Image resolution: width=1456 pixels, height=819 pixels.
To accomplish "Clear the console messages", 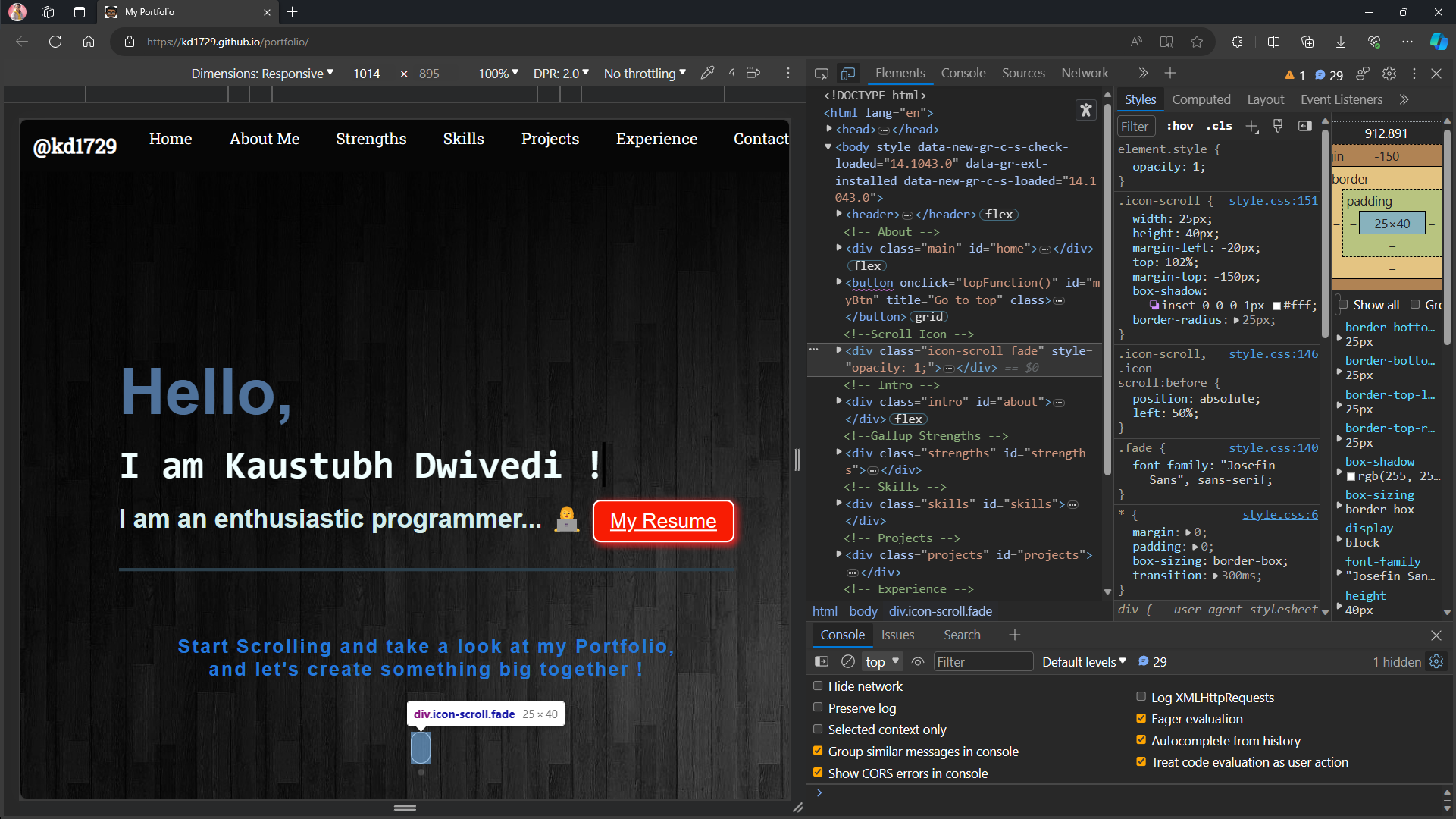I will pyautogui.click(x=848, y=661).
